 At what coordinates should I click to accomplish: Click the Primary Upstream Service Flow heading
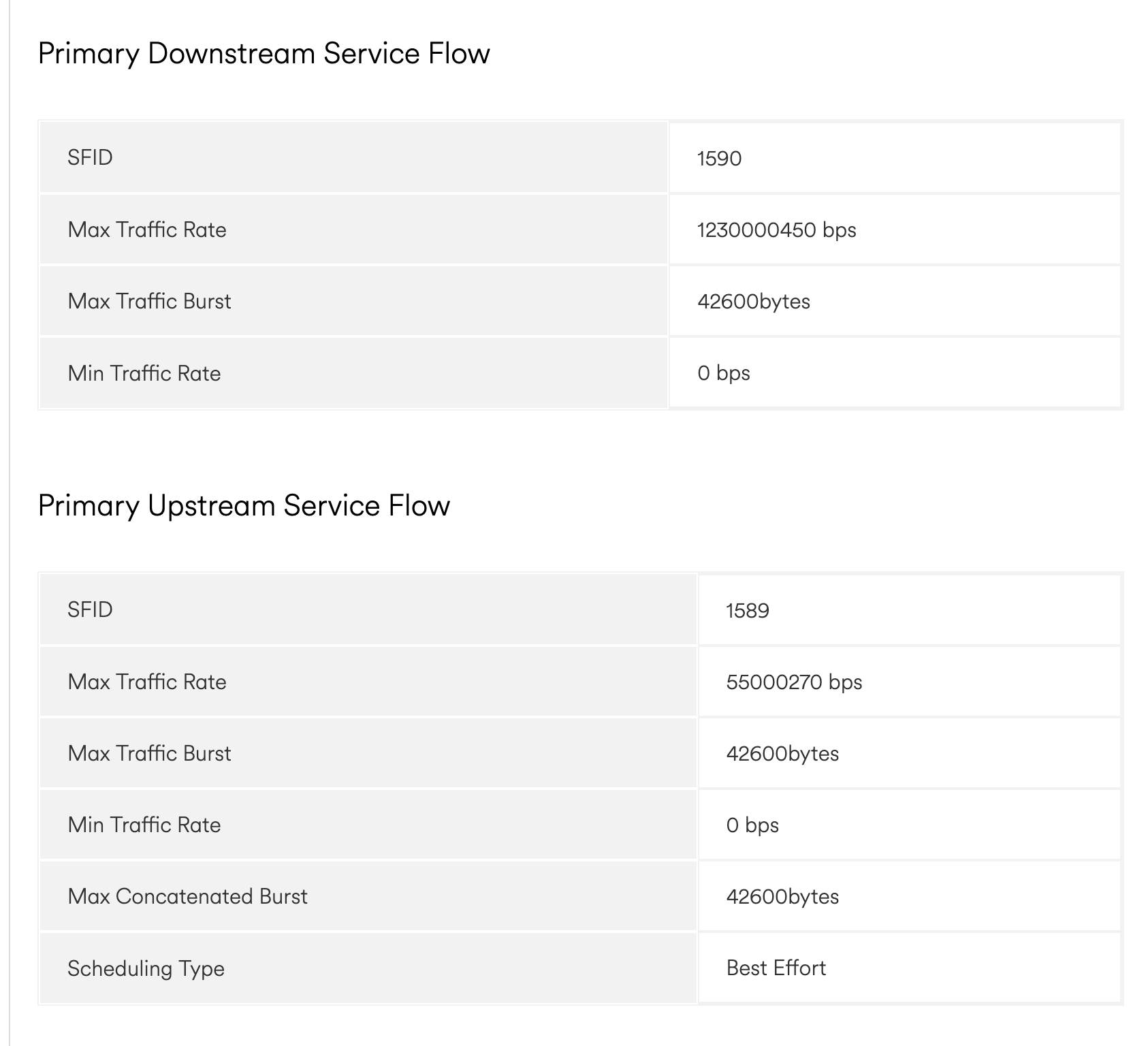tap(244, 506)
